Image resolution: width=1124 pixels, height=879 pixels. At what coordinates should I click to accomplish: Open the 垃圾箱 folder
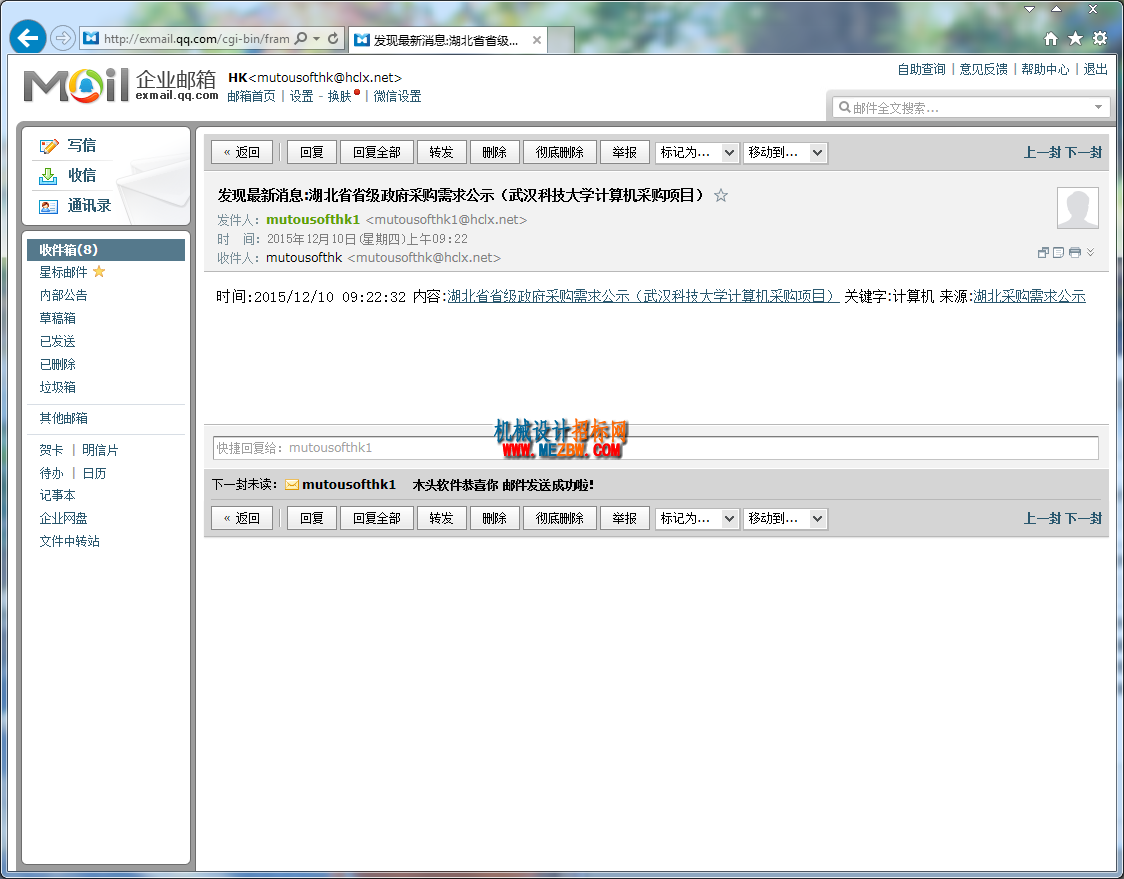(x=57, y=387)
